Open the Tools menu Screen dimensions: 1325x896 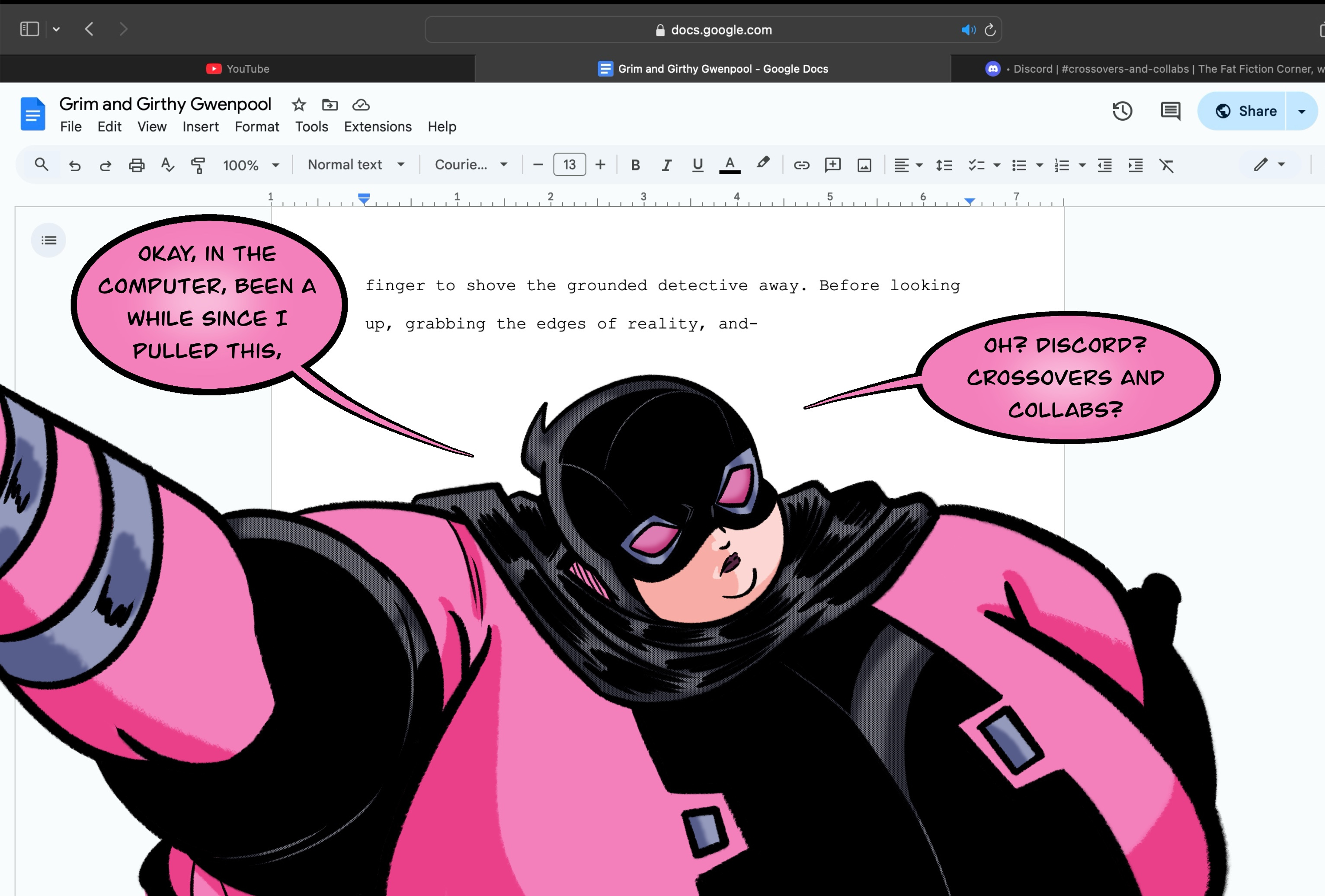click(x=311, y=127)
